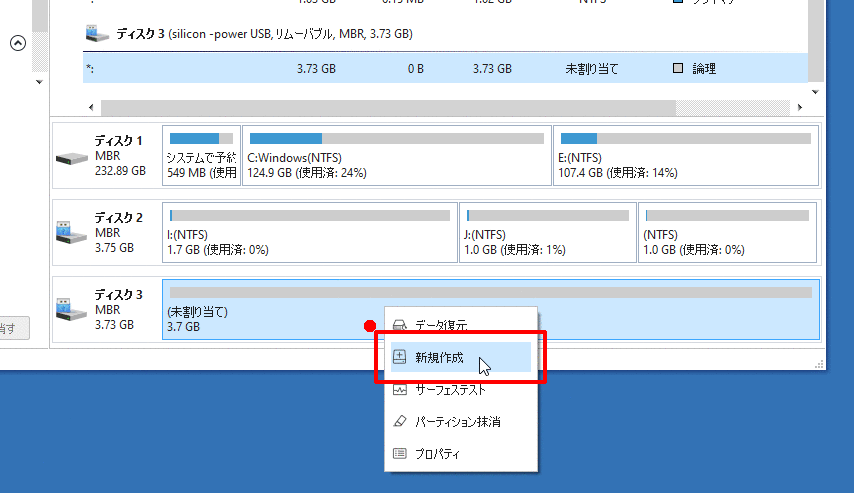Select the E:(NTFS) partition block
This screenshot has width=854, height=493.
(684, 155)
